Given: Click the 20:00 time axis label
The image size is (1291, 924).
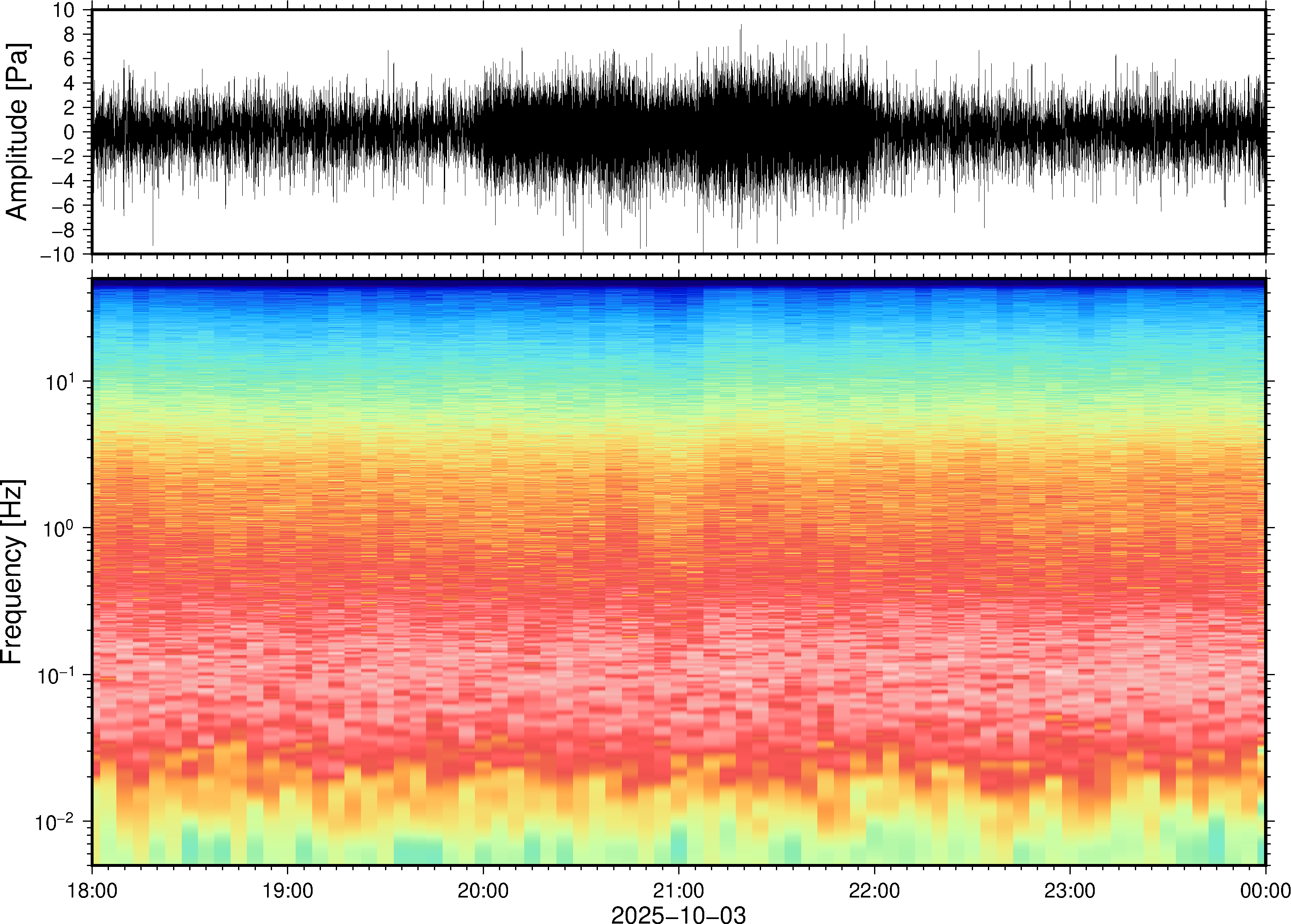Looking at the screenshot, I should coord(483,890).
